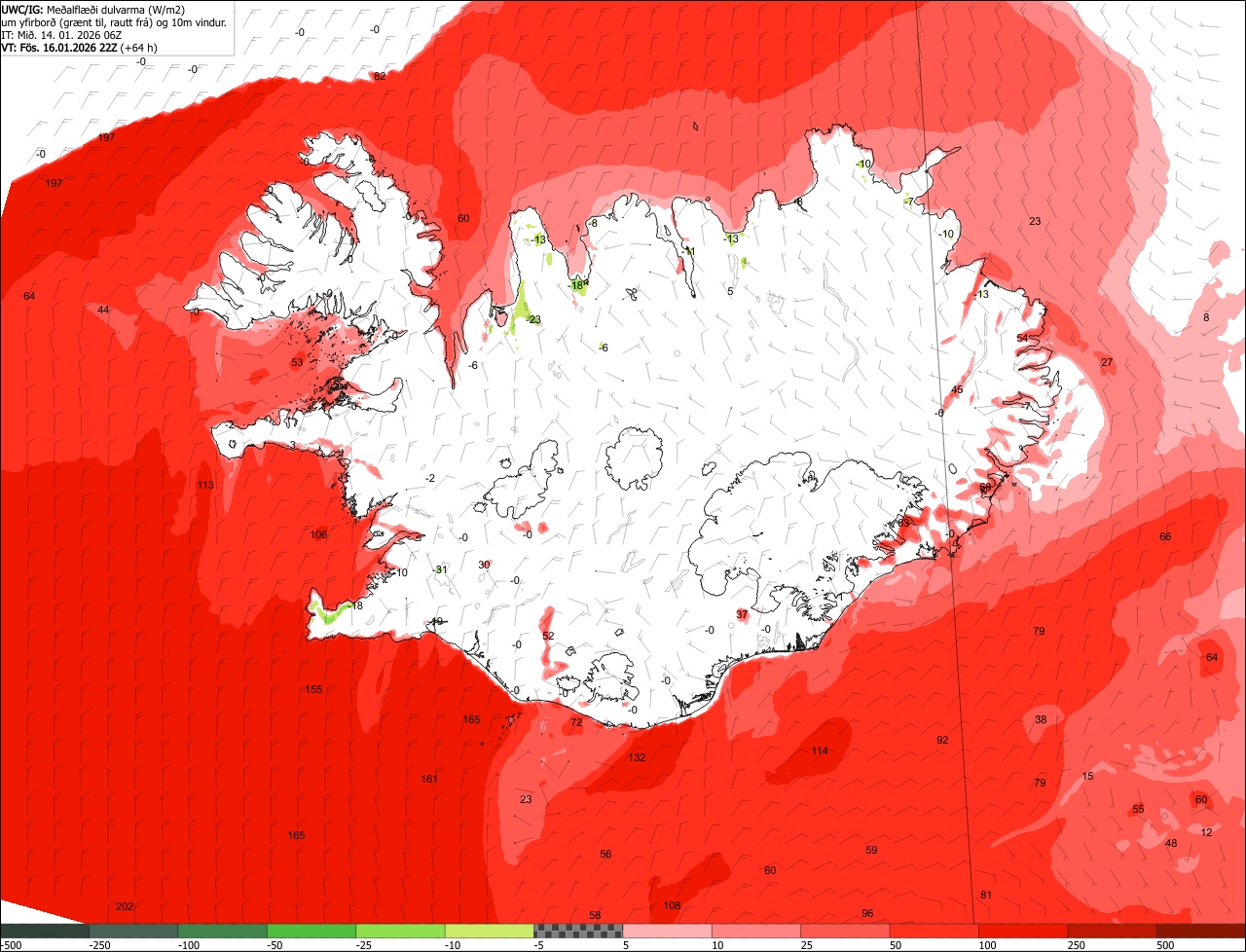Click the '500' legend label
The width and height of the screenshot is (1246, 952).
[1166, 944]
